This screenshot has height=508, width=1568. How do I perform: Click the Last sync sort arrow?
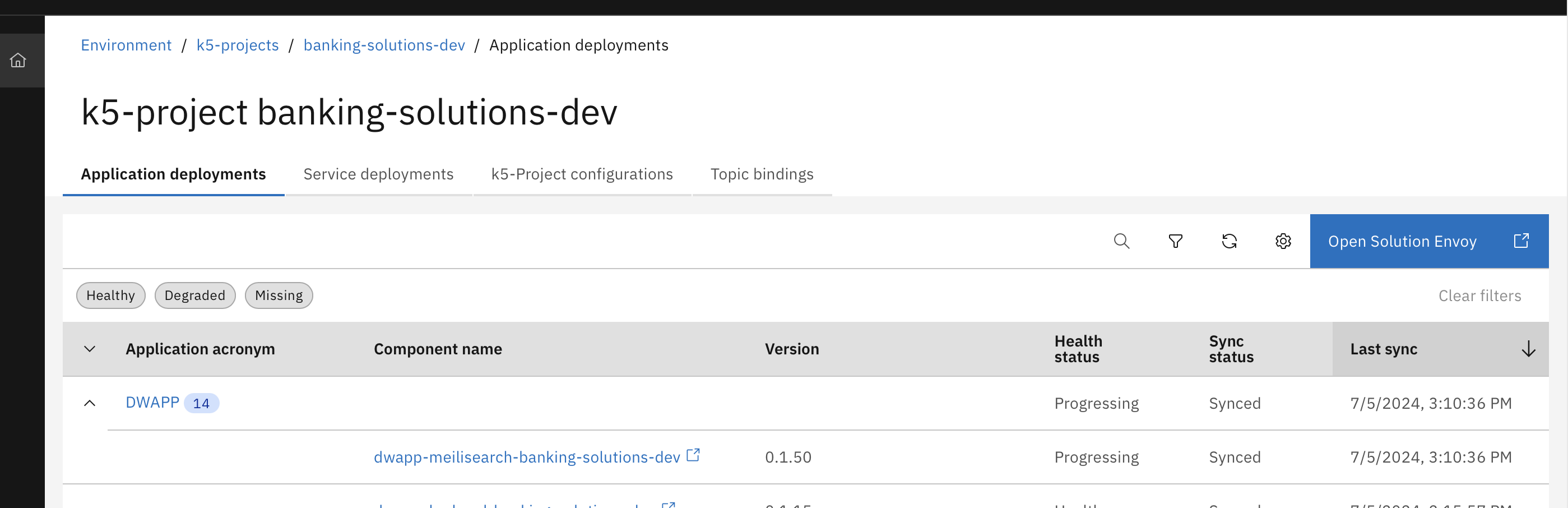tap(1528, 349)
